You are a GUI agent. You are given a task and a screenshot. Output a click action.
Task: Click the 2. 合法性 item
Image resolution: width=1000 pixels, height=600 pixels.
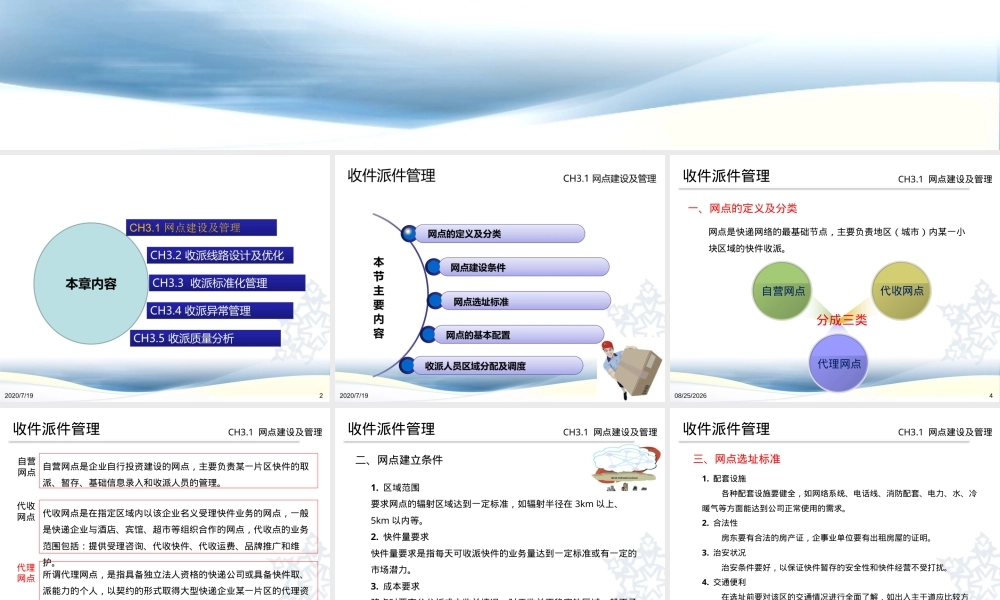720,523
